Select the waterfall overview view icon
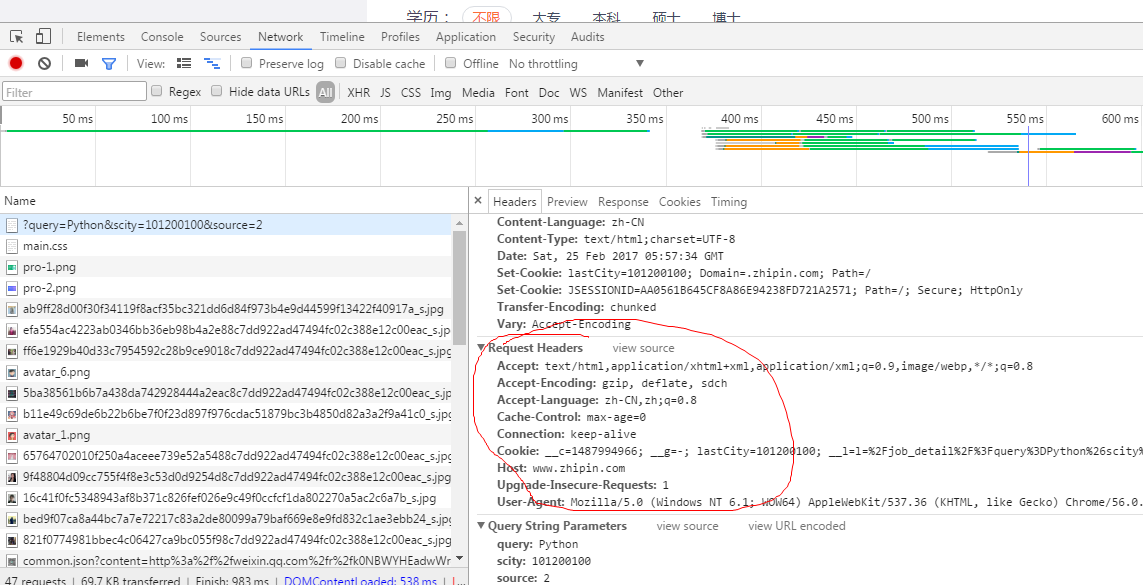The image size is (1143, 585). pyautogui.click(x=212, y=63)
